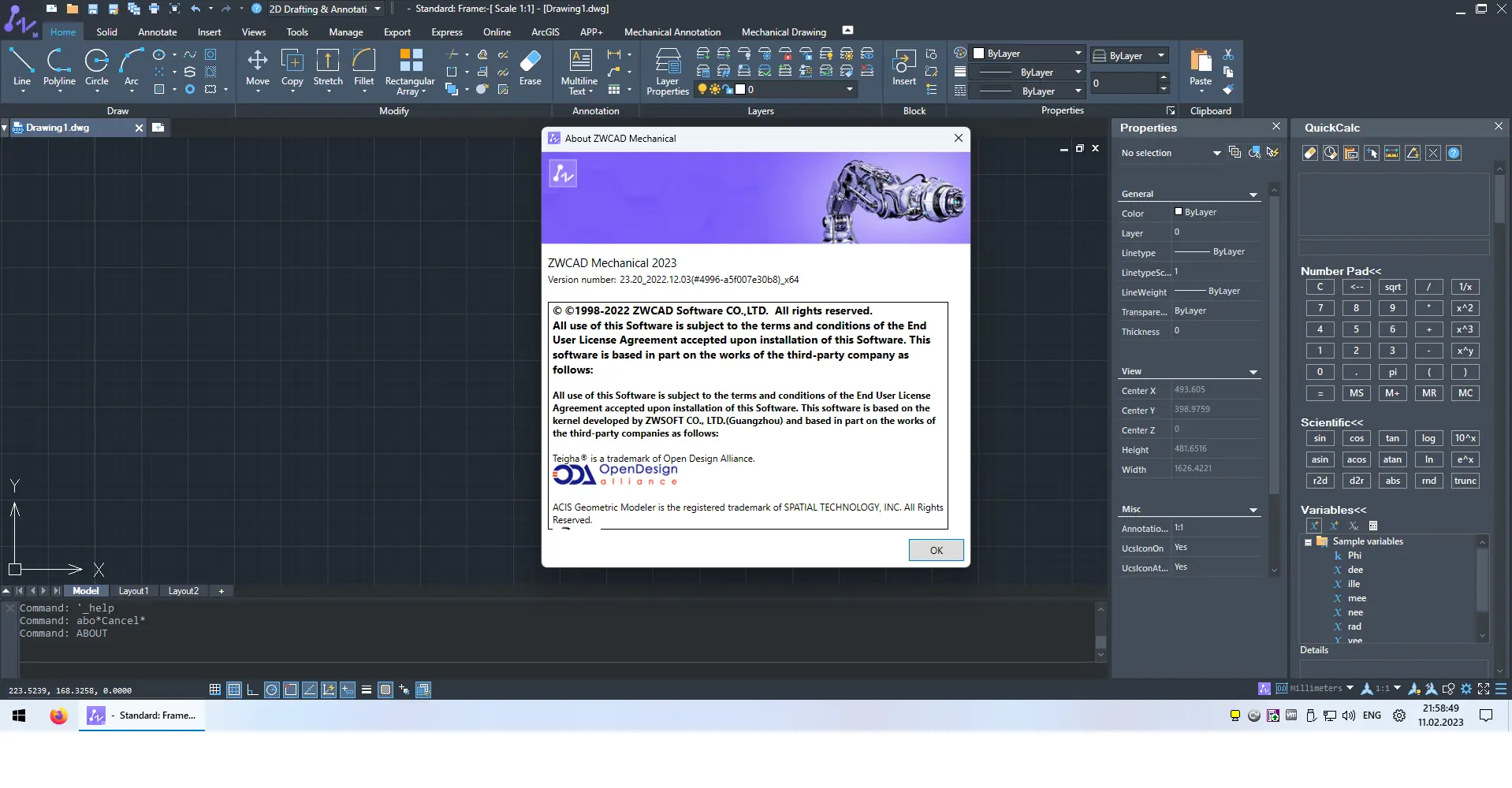Switch to Layout1 tab

coord(133,591)
